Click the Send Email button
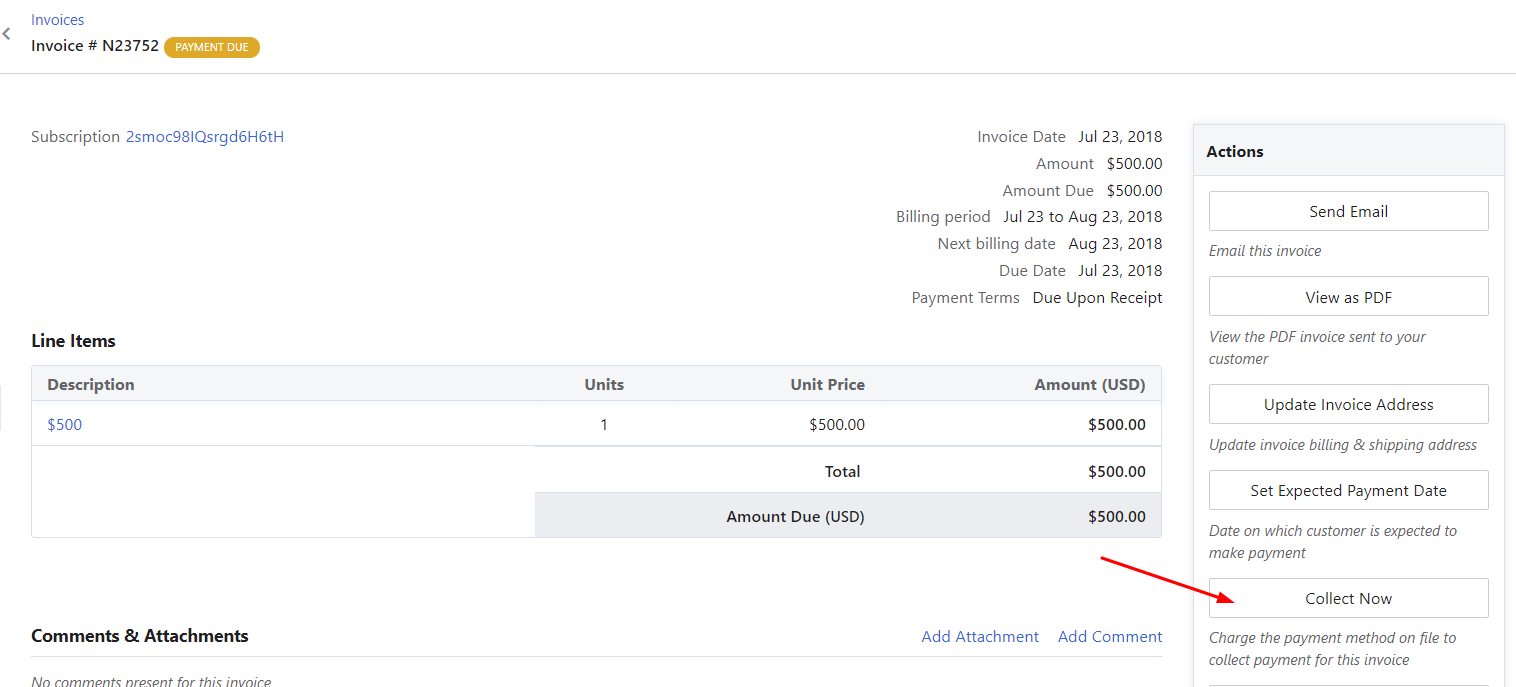 (1348, 211)
